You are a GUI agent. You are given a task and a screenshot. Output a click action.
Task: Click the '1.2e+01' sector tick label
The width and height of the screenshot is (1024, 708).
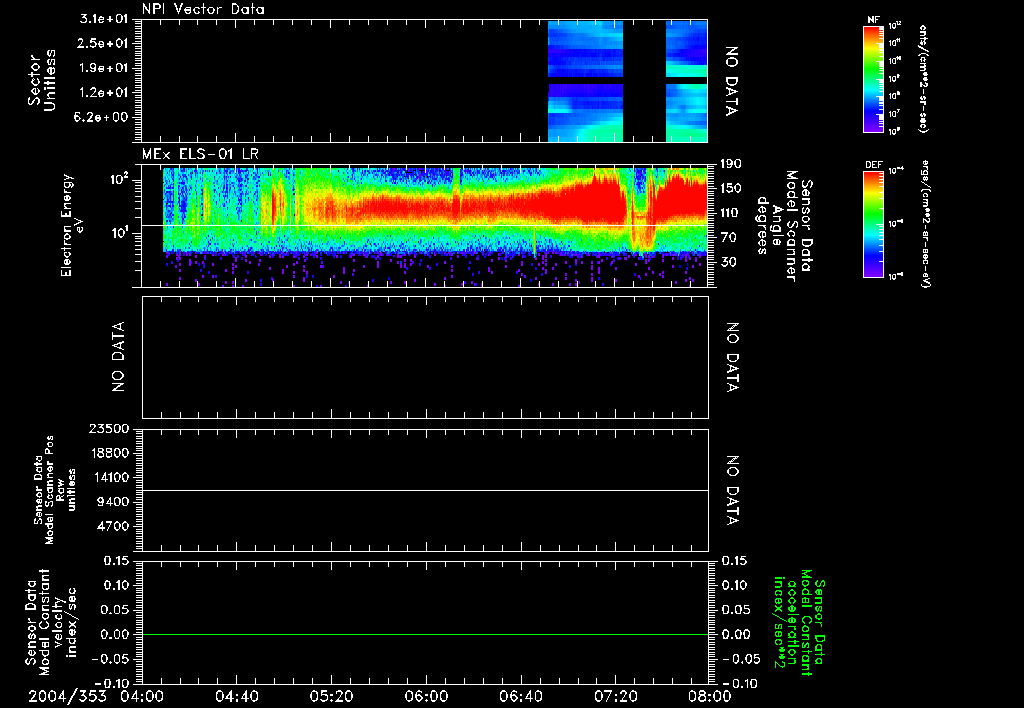(104, 93)
